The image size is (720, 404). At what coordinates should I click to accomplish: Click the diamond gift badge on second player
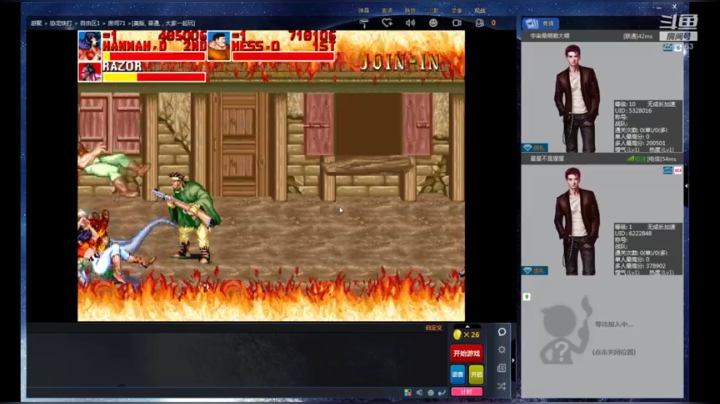pyautogui.click(x=534, y=270)
